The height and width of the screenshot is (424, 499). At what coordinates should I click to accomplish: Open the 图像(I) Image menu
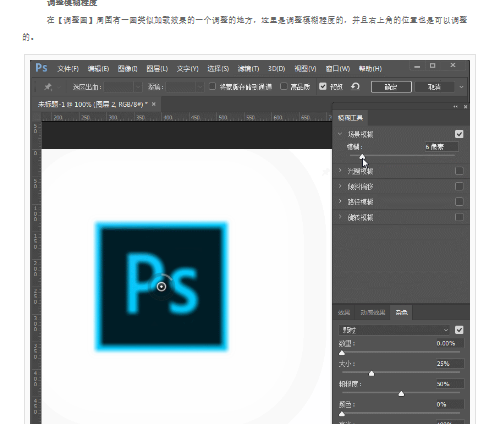128,69
